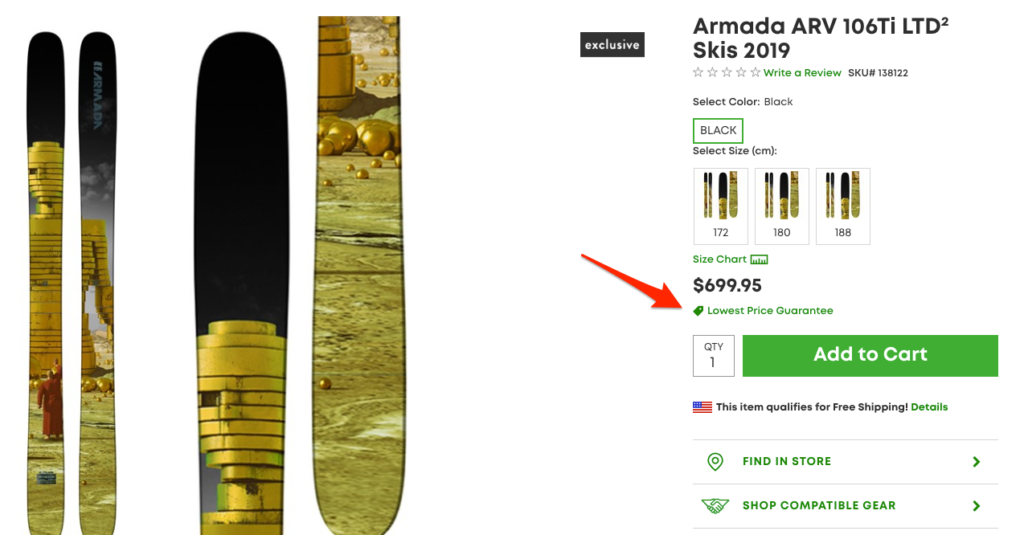Viewport: 1024px width, 535px height.
Task: Click the fifth review star
Action: 755,73
